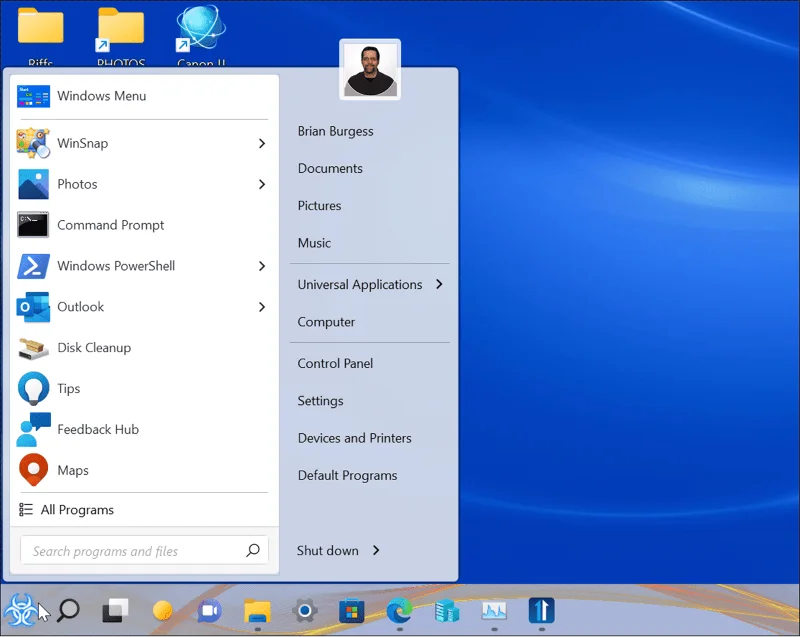Select the Riffs desktop folder
Image resolution: width=800 pixels, height=637 pixels.
(40, 36)
